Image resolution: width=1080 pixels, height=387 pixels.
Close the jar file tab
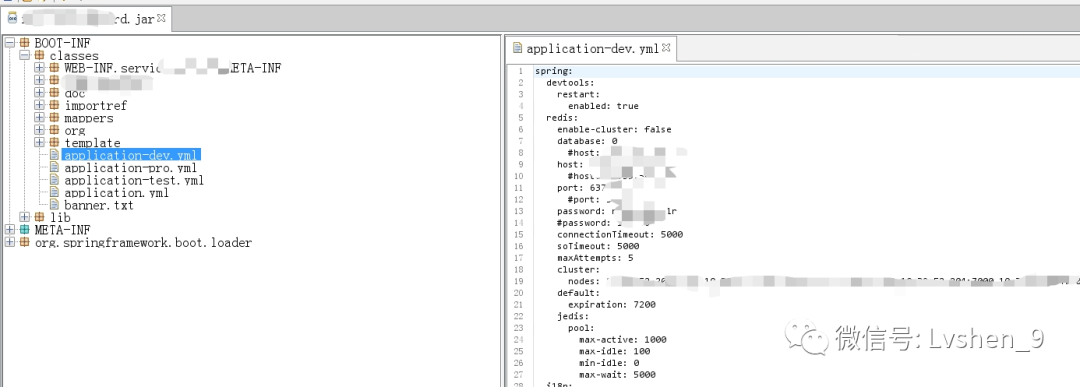point(161,18)
